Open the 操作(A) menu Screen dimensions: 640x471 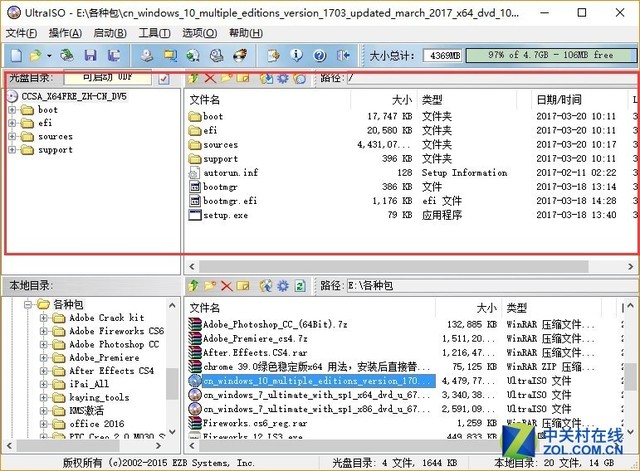pyautogui.click(x=65, y=33)
